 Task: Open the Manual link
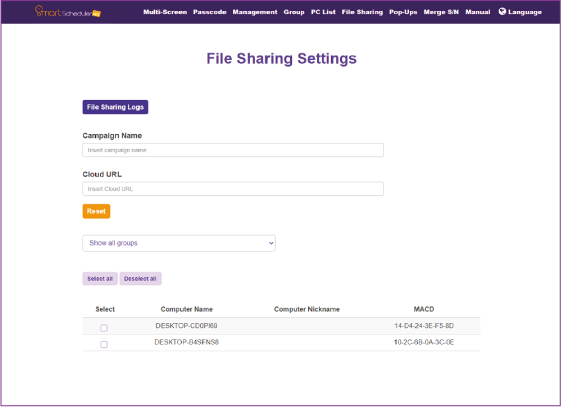[x=478, y=12]
